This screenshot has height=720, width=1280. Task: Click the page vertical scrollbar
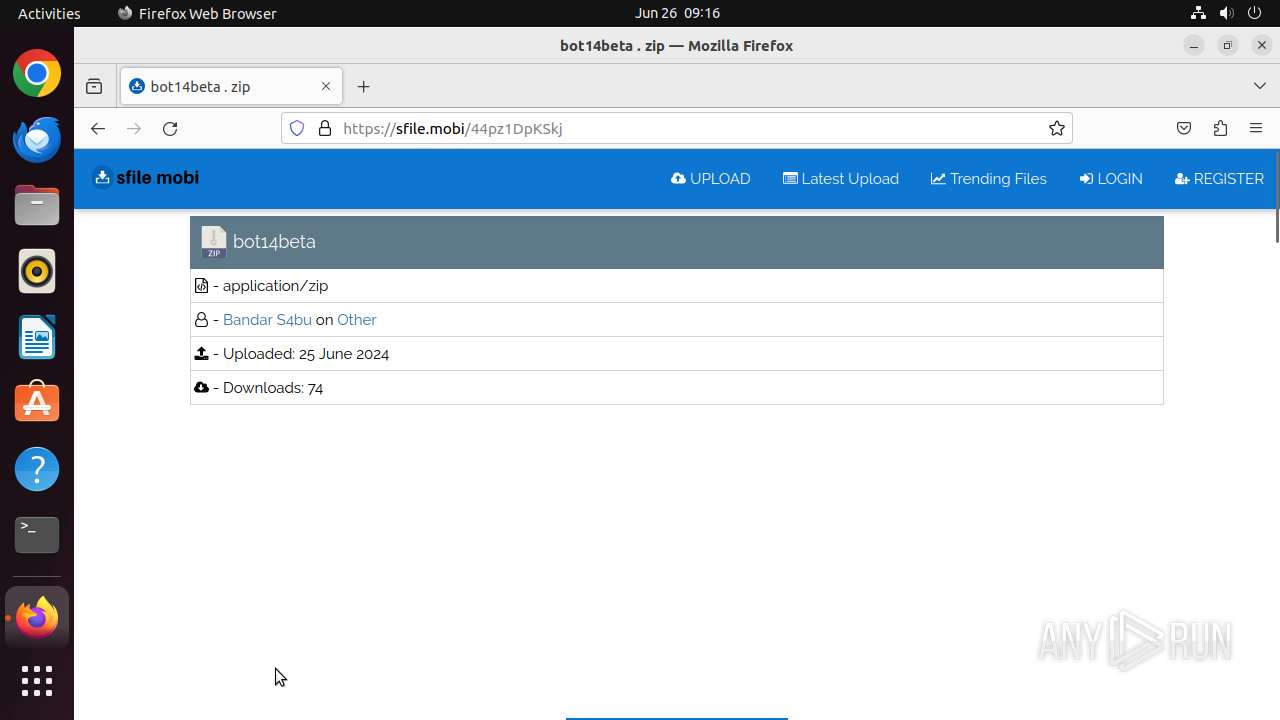click(x=1276, y=197)
